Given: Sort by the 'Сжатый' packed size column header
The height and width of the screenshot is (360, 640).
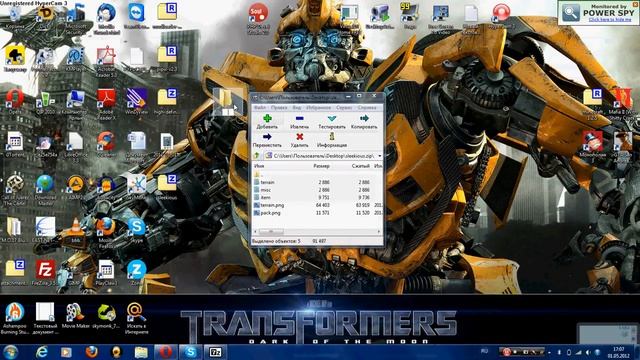Looking at the screenshot, I should (x=360, y=166).
